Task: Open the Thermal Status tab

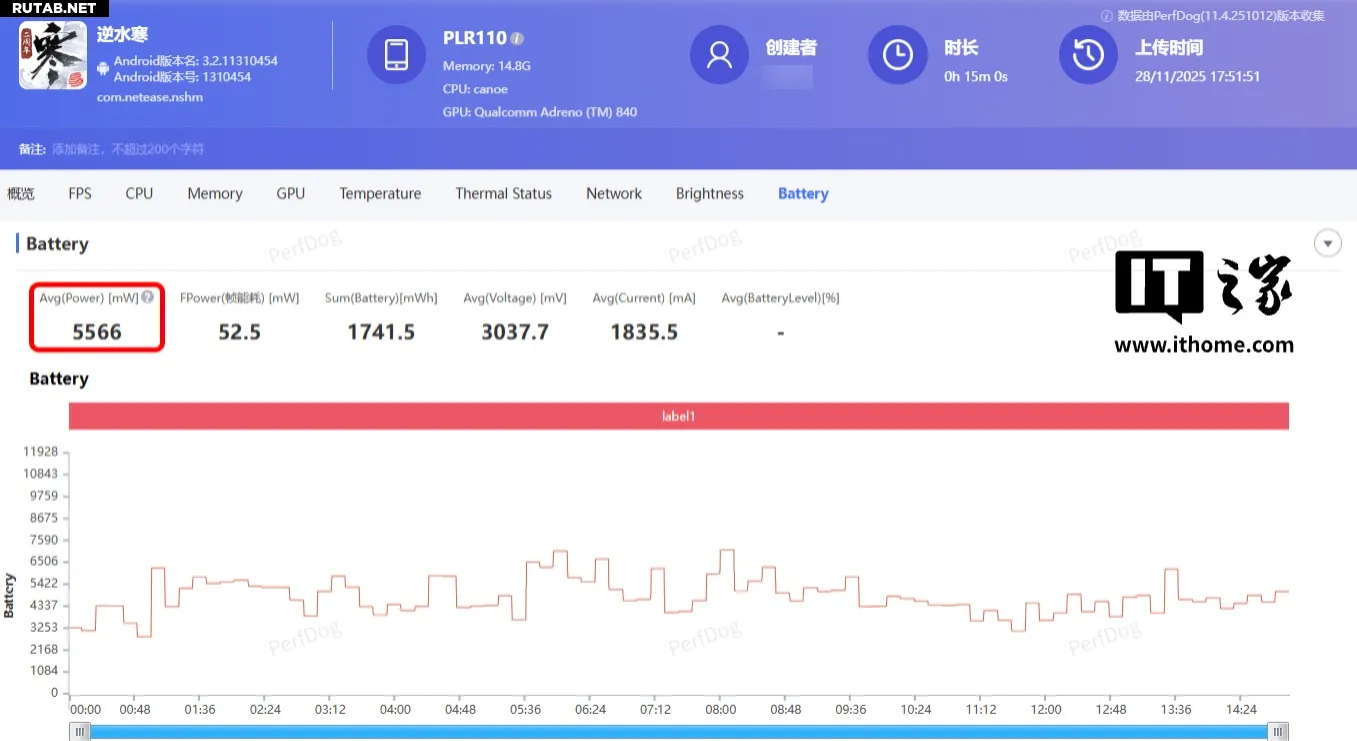Action: point(503,193)
